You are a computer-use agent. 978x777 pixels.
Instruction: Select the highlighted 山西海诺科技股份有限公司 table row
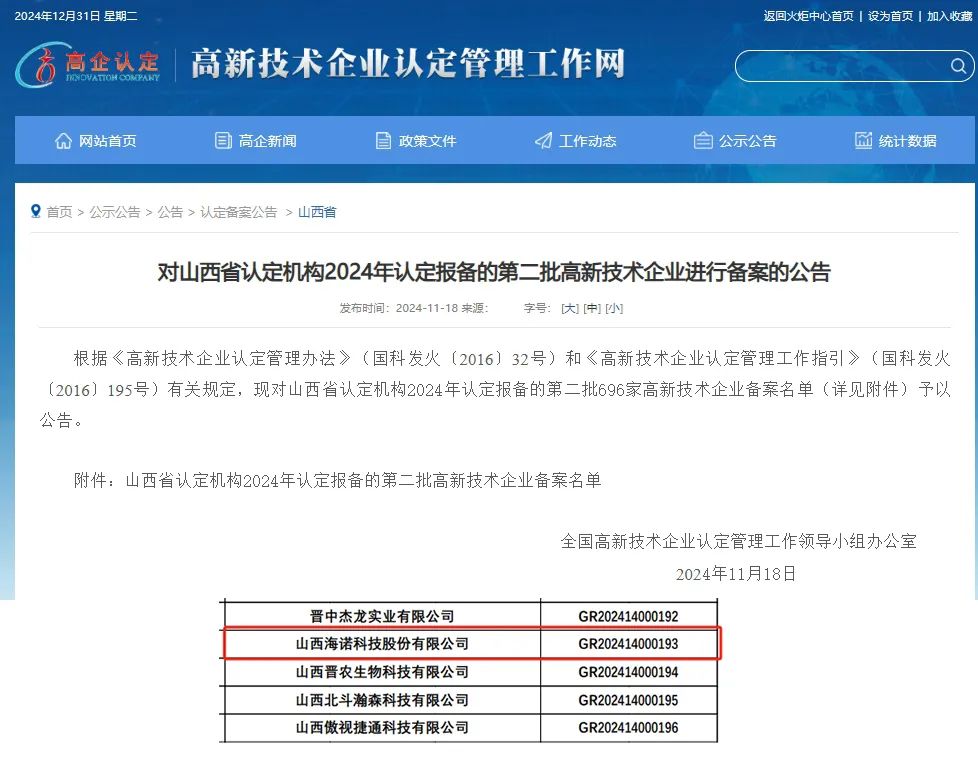click(x=470, y=644)
